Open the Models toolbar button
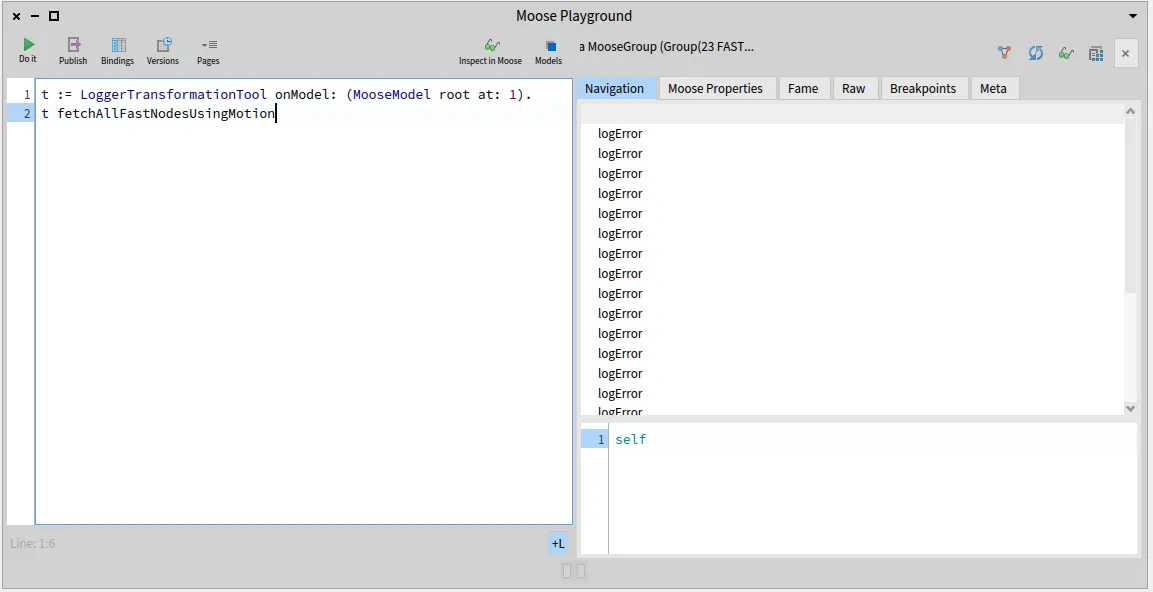This screenshot has width=1153, height=592. point(549,51)
